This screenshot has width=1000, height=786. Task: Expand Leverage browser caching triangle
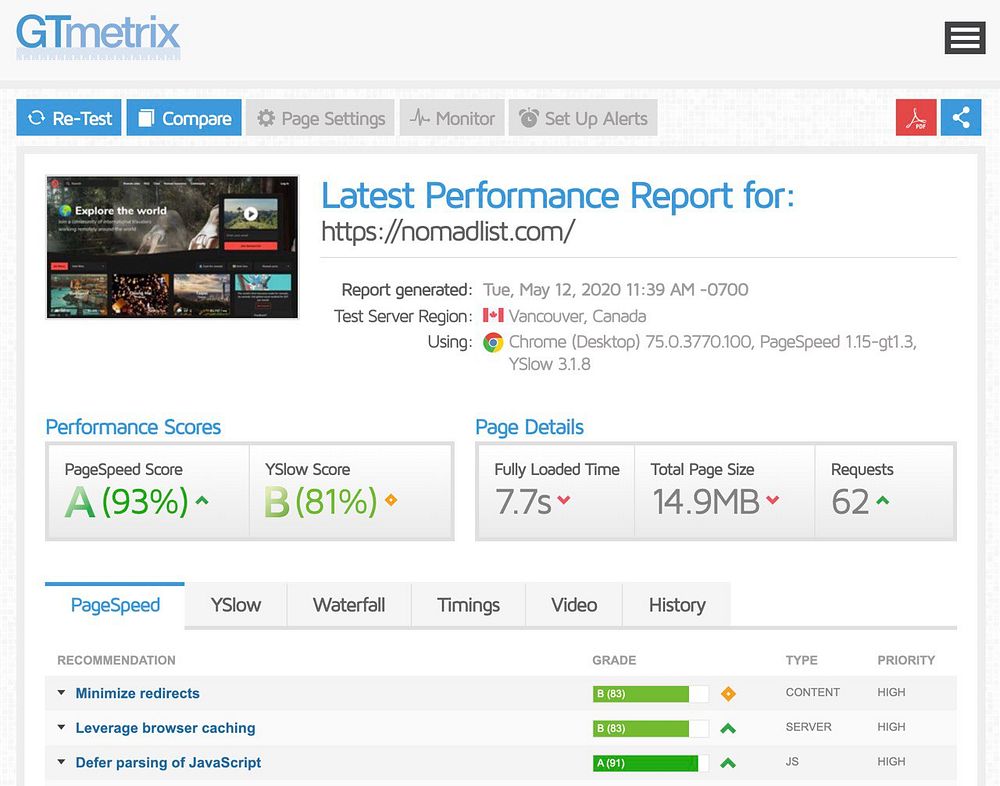coord(61,727)
